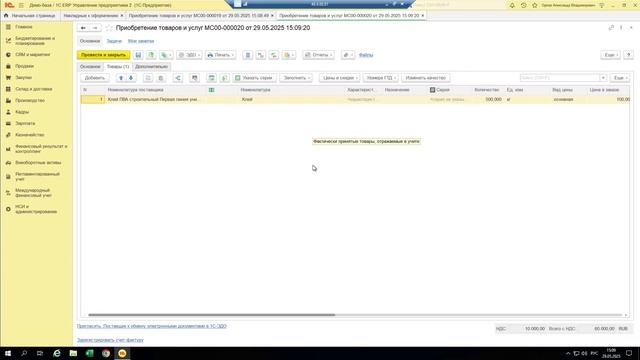Select the Клей nomenclature cell
The image size is (640, 360).
tap(292, 100)
